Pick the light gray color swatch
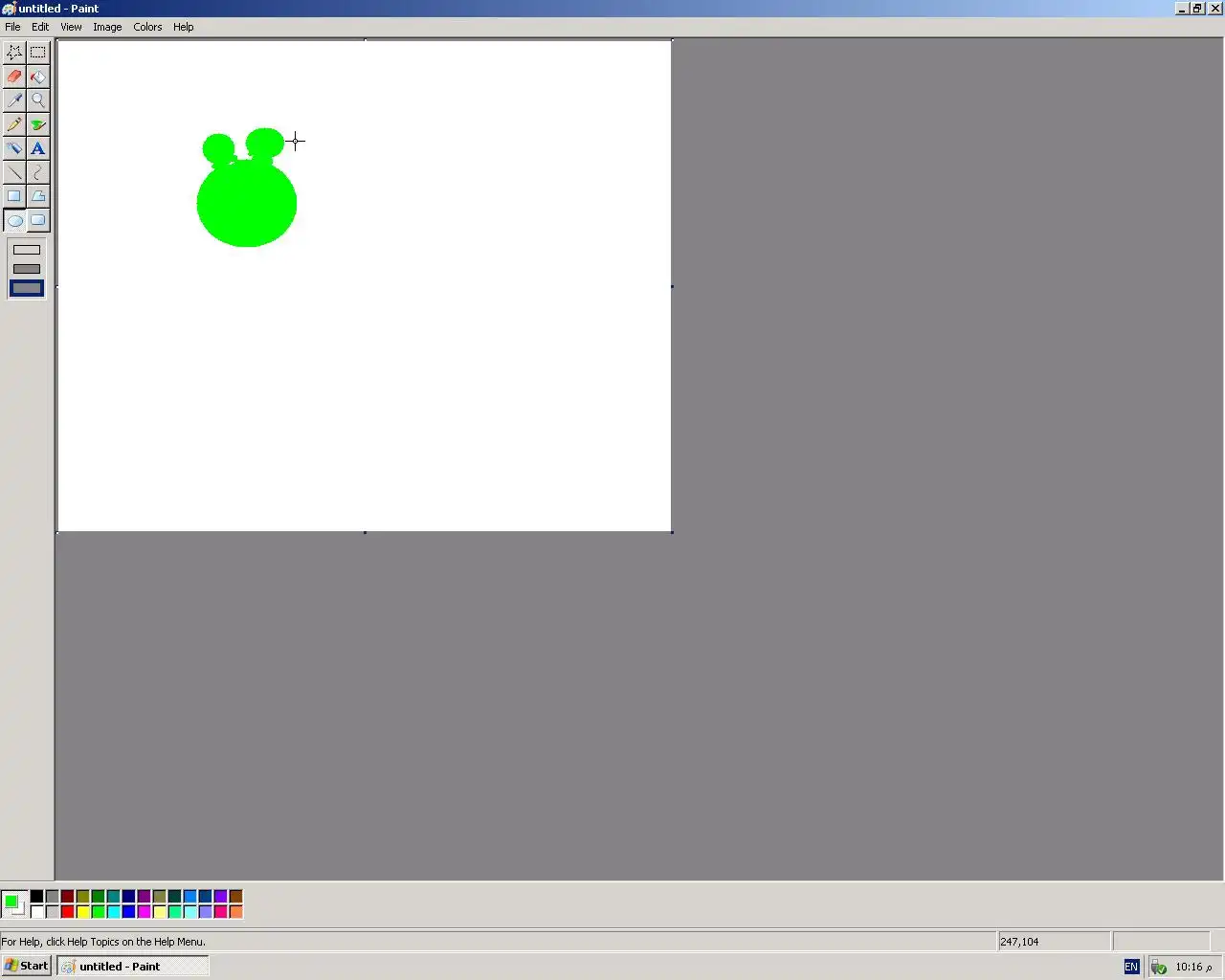The height and width of the screenshot is (980, 1225). 52,912
